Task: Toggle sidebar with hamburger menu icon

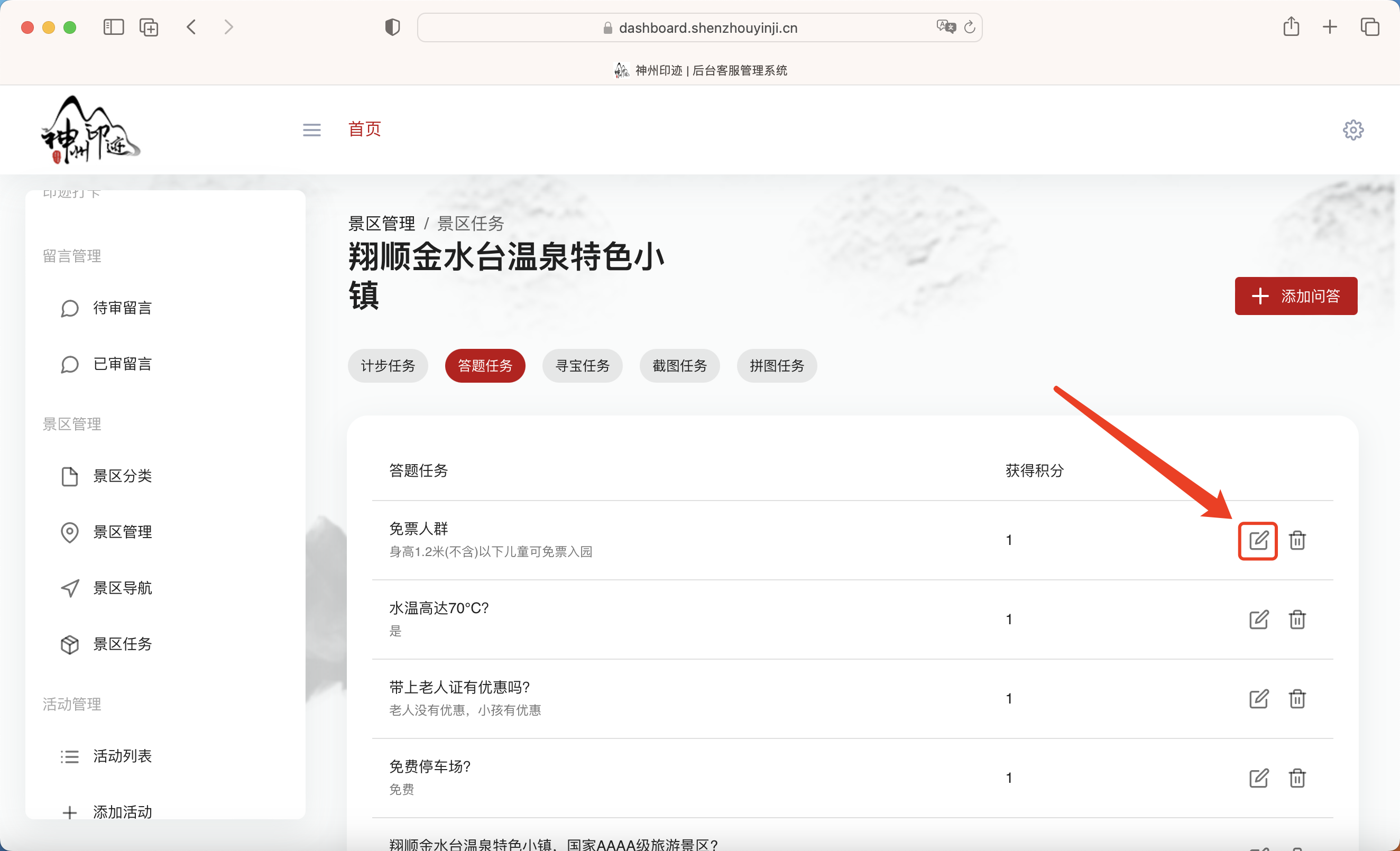Action: (311, 130)
